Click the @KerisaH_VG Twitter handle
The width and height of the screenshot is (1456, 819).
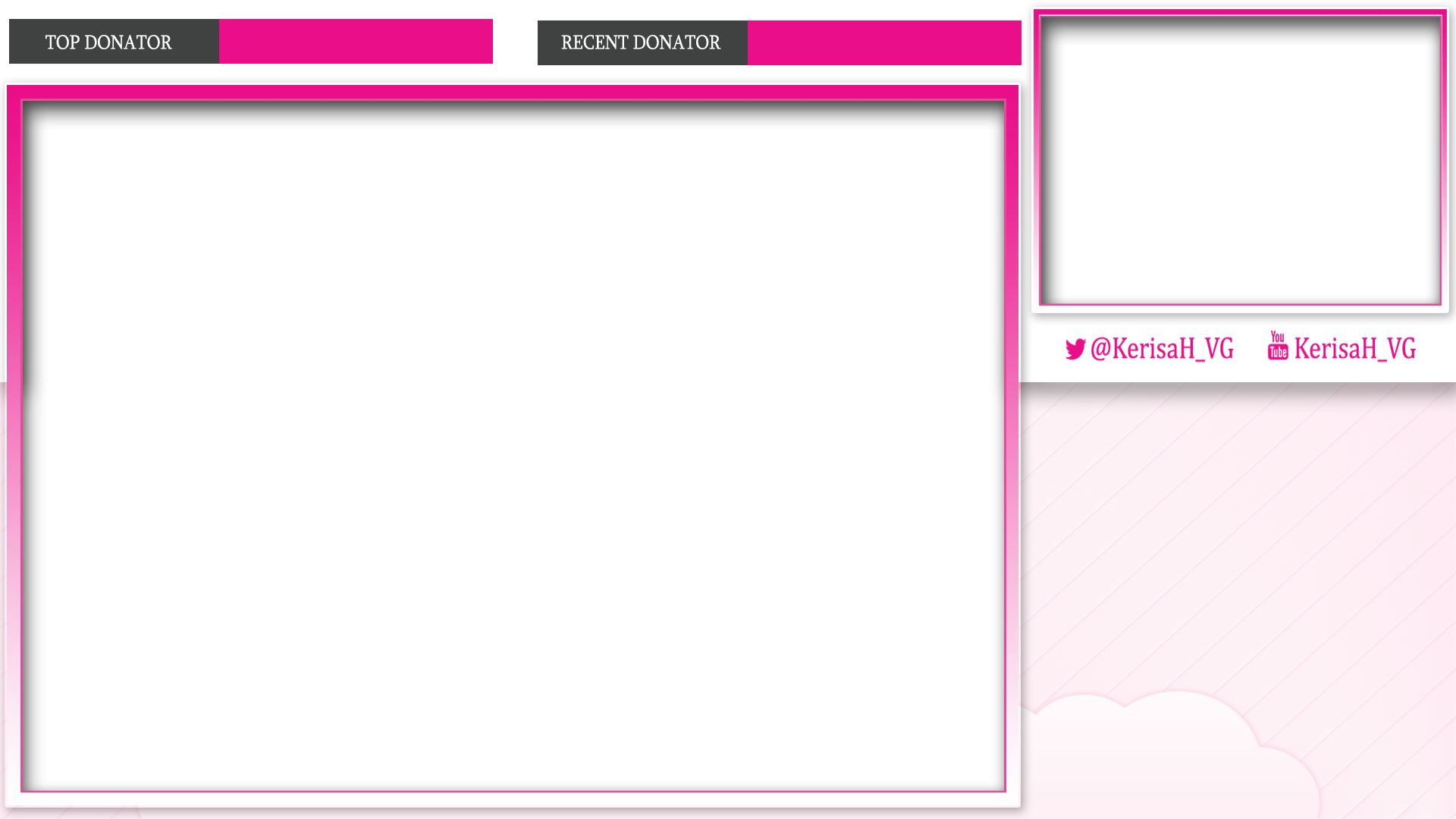1162,349
